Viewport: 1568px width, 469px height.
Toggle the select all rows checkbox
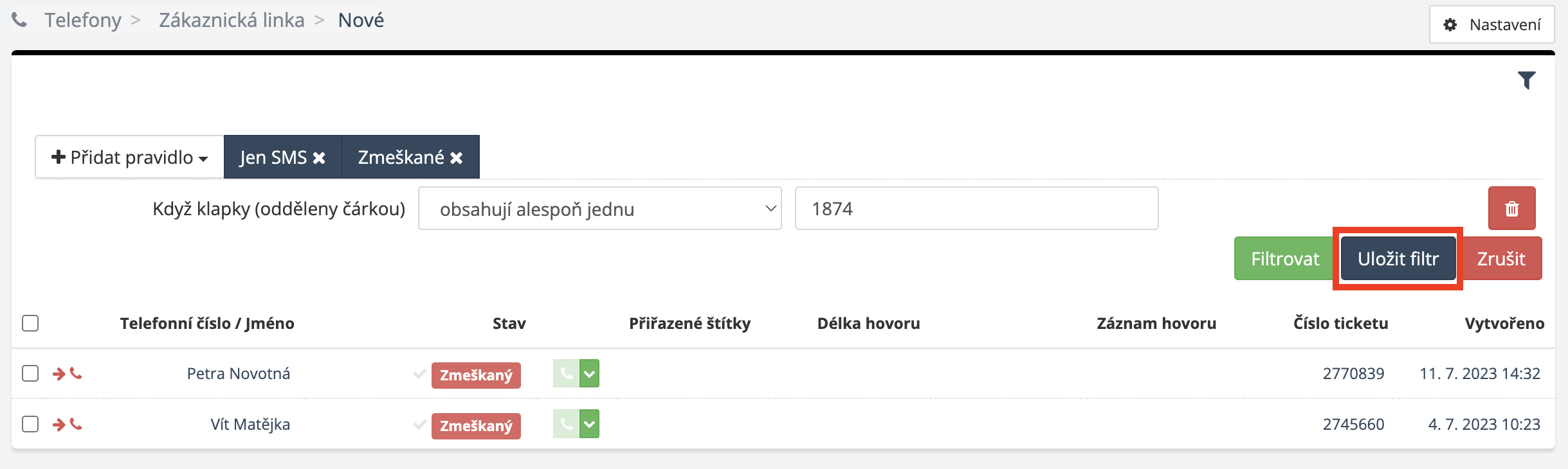[30, 323]
